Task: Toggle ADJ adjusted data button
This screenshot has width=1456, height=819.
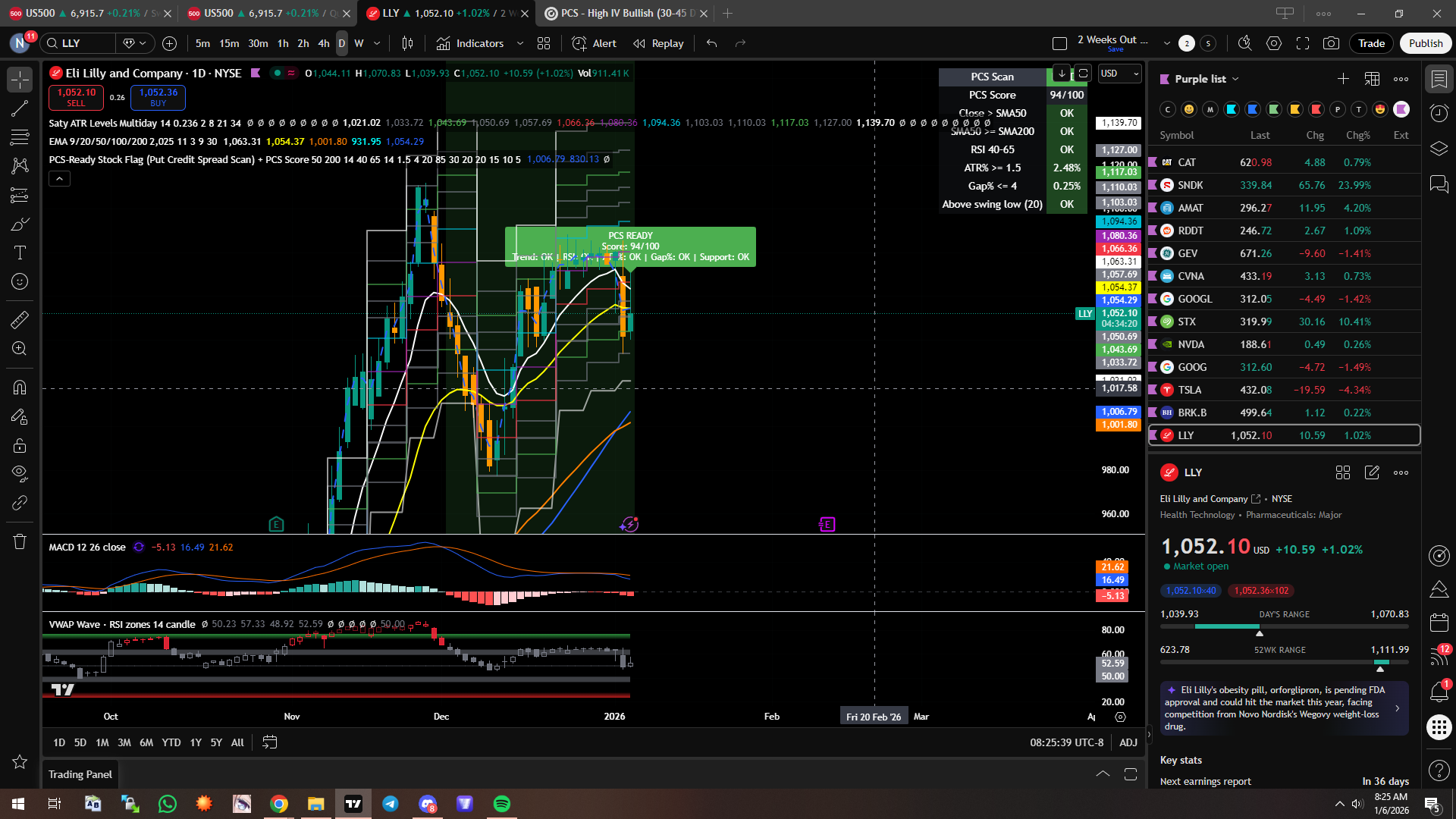Action: point(1128,742)
